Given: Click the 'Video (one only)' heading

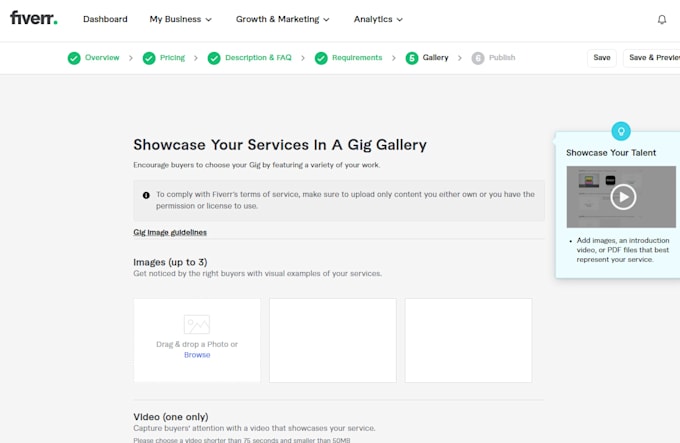Looking at the screenshot, I should [171, 417].
